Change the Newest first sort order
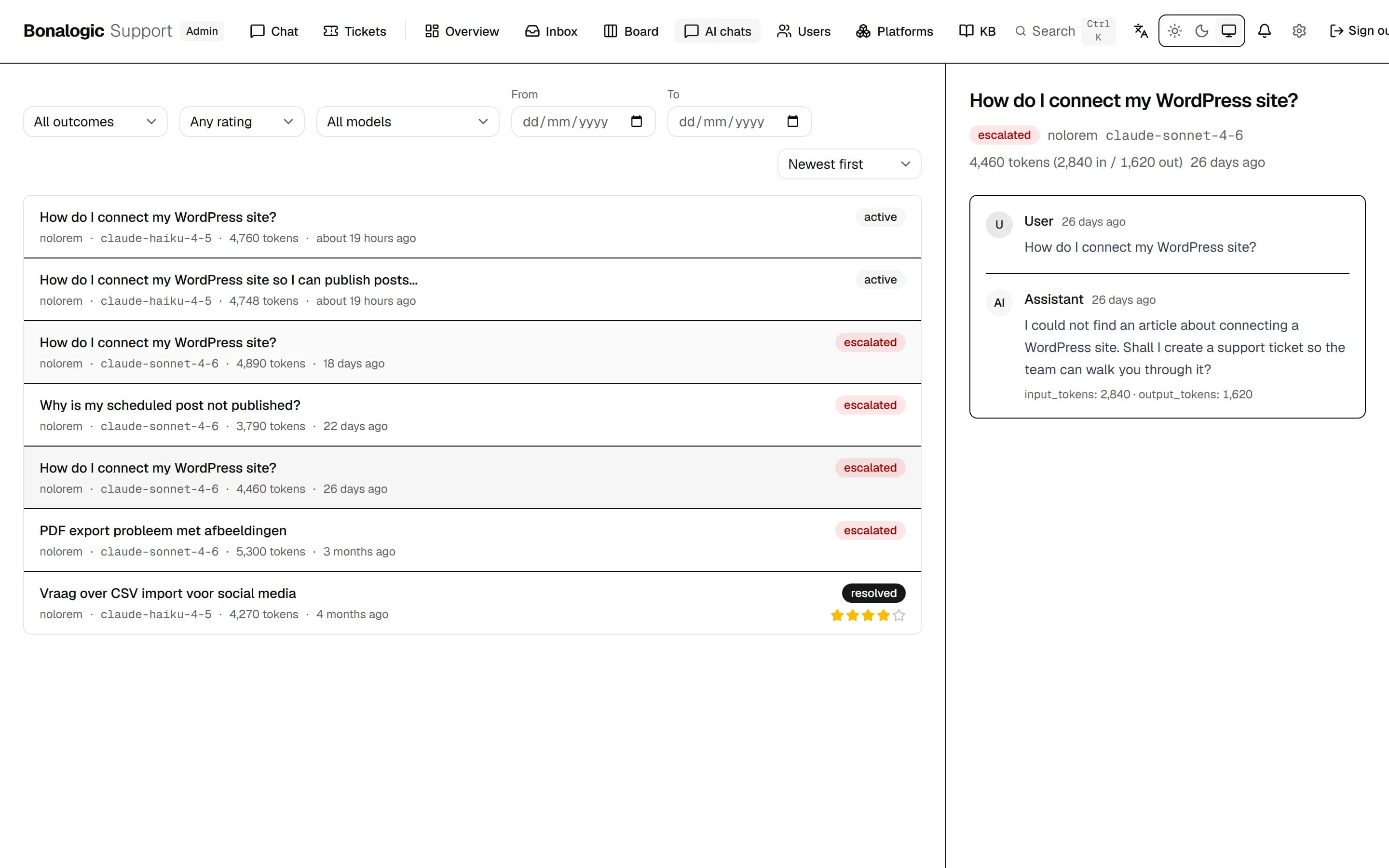The width and height of the screenshot is (1389, 868). (x=849, y=164)
